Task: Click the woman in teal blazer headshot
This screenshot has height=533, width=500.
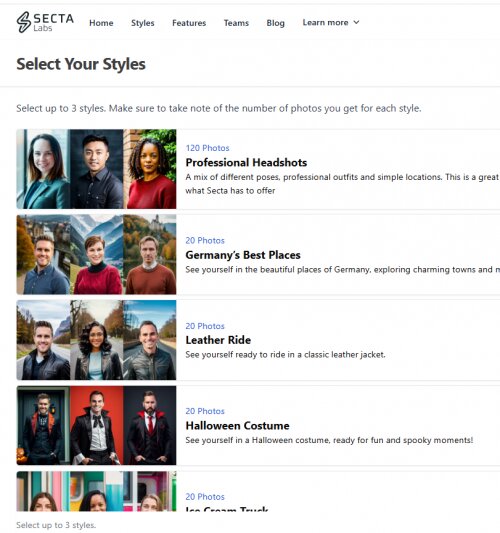Action: [x=43, y=169]
